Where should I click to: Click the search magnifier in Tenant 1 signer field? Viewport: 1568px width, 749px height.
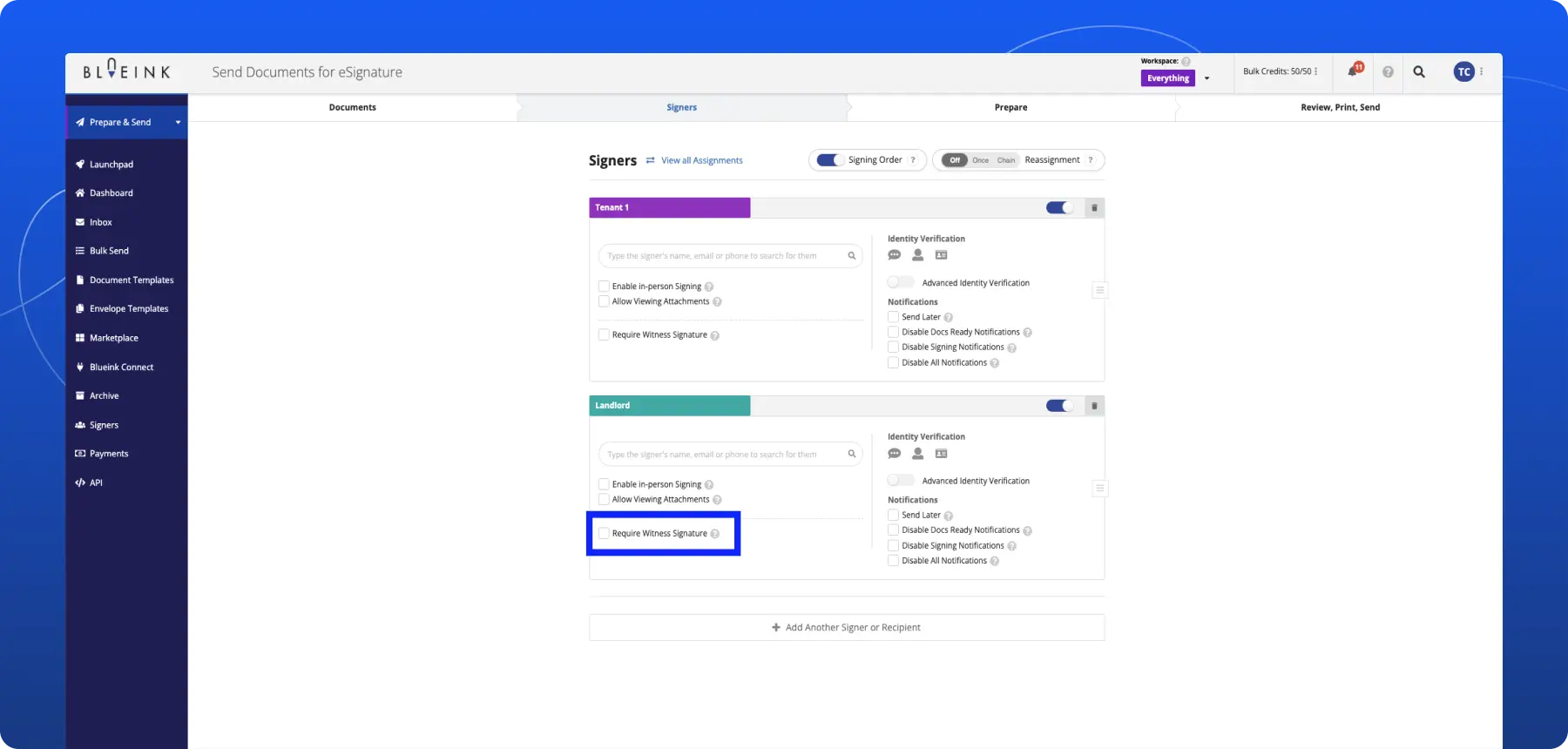pyautogui.click(x=852, y=256)
